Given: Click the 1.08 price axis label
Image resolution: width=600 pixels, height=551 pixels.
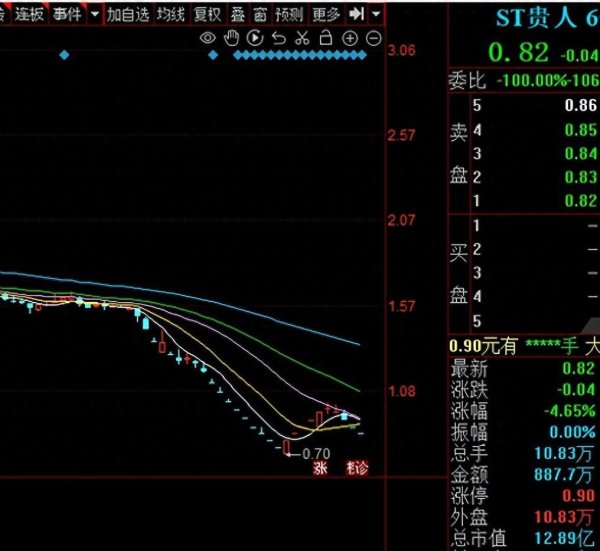Looking at the screenshot, I should coord(402,391).
